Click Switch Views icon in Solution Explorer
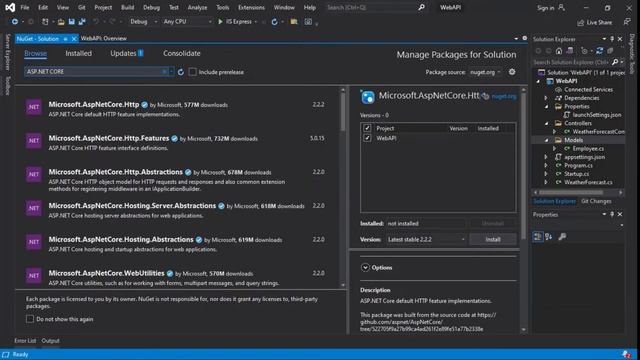The height and width of the screenshot is (360, 640). tap(569, 51)
